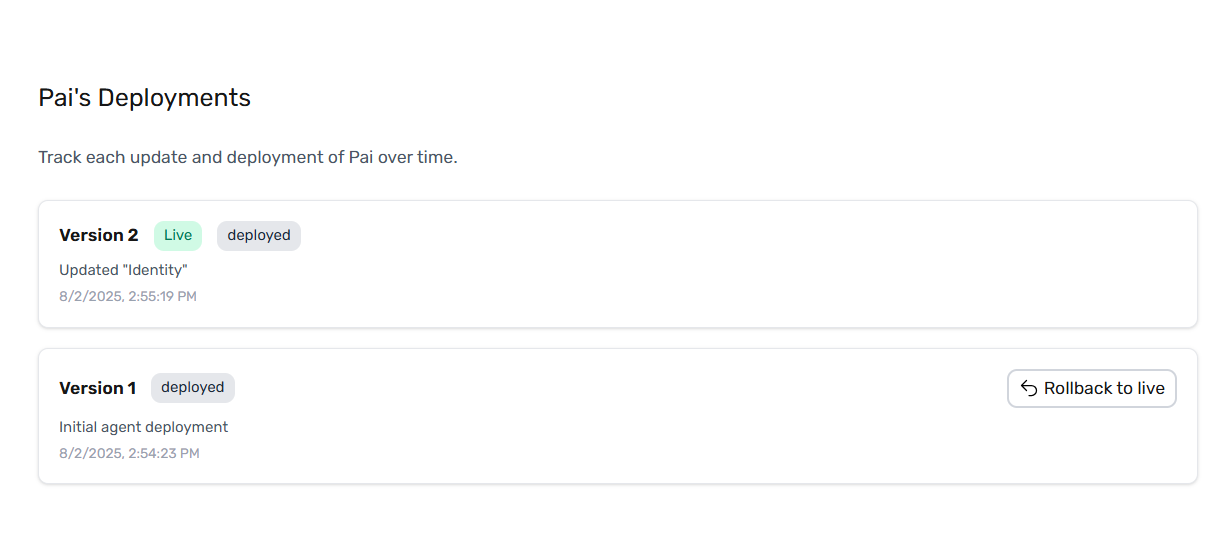This screenshot has width=1231, height=538.
Task: Click the 8/2/2025 date under Version 2
Action: click(x=91, y=297)
